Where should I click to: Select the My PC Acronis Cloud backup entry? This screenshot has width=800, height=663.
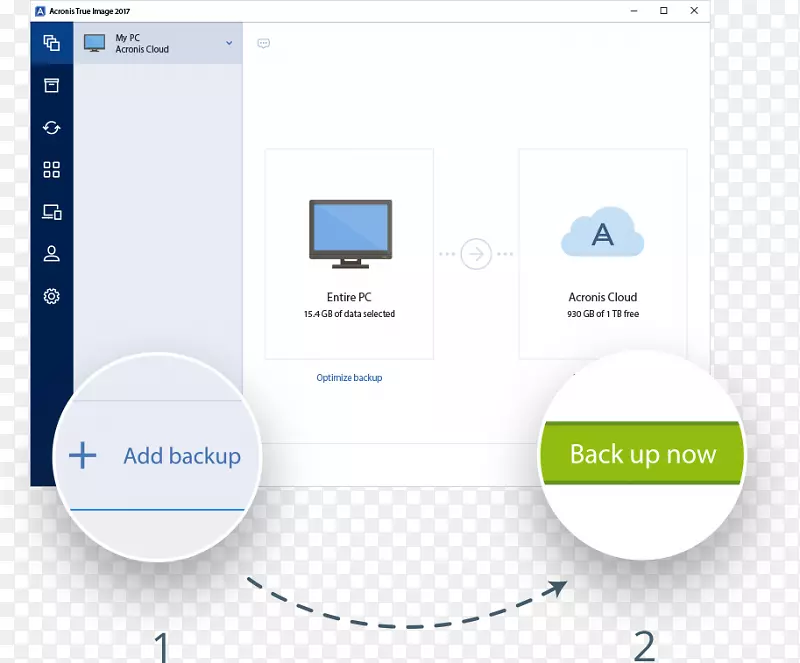158,43
